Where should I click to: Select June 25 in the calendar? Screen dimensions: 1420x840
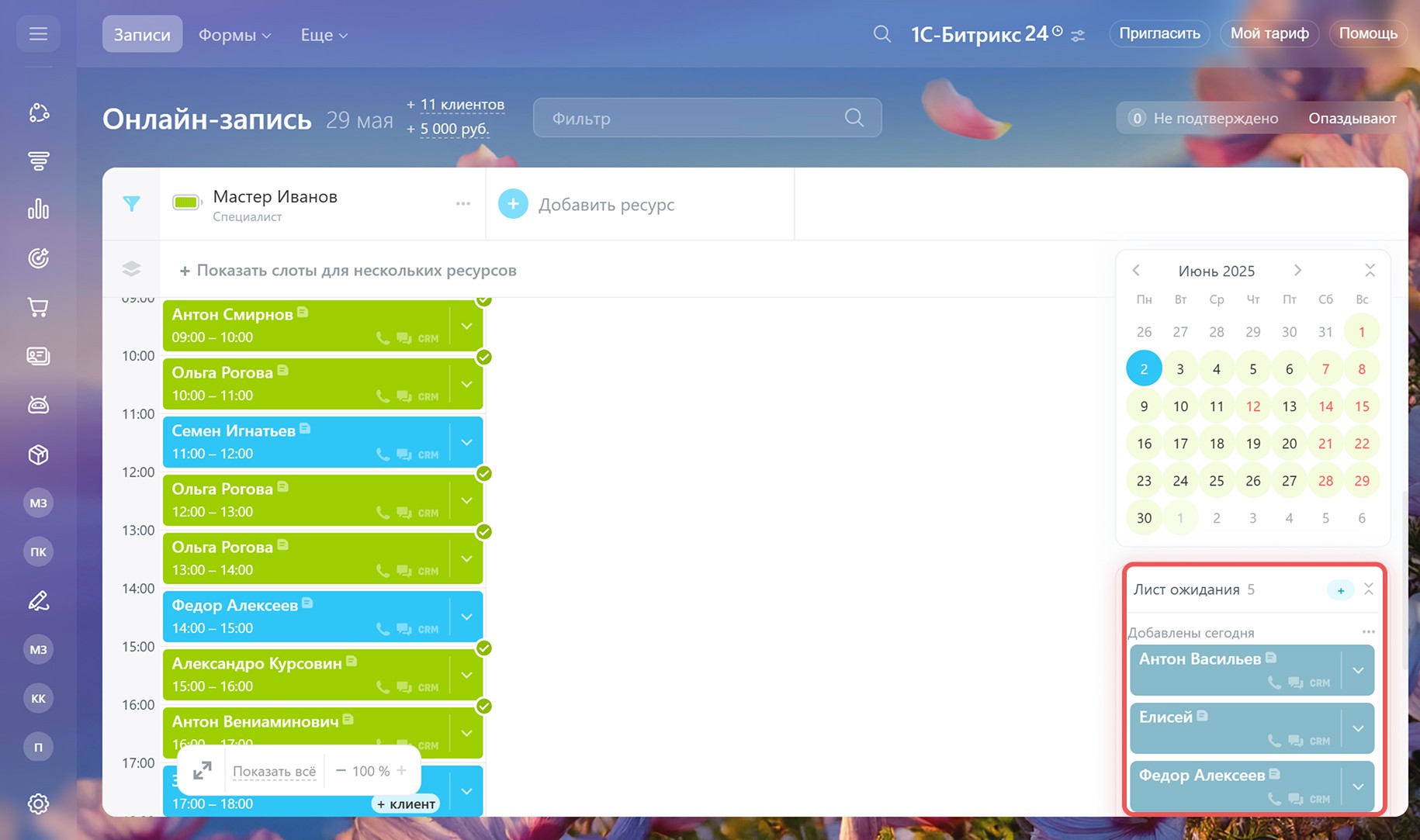tap(1216, 481)
